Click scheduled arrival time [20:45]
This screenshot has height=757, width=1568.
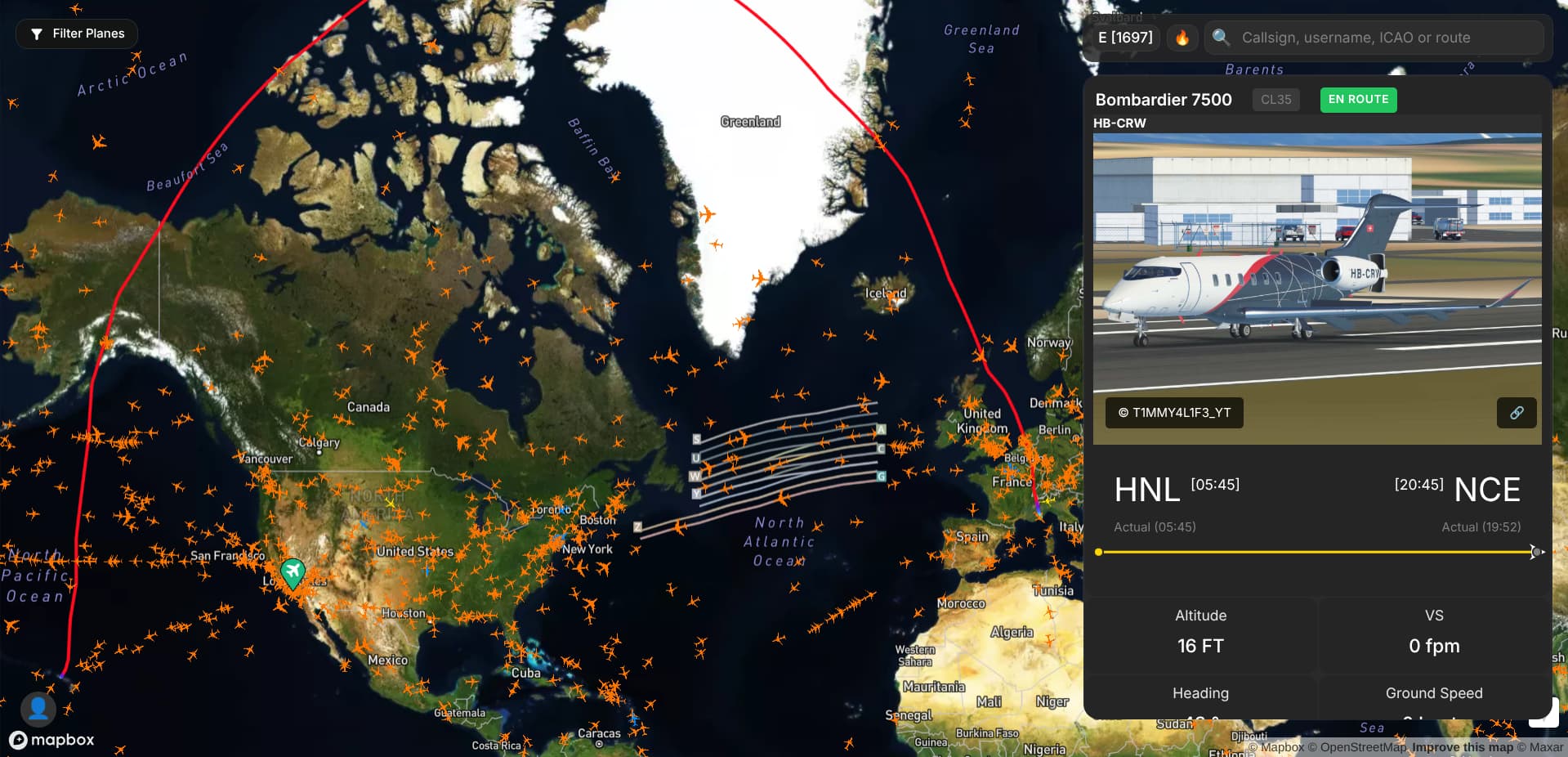(x=1419, y=485)
